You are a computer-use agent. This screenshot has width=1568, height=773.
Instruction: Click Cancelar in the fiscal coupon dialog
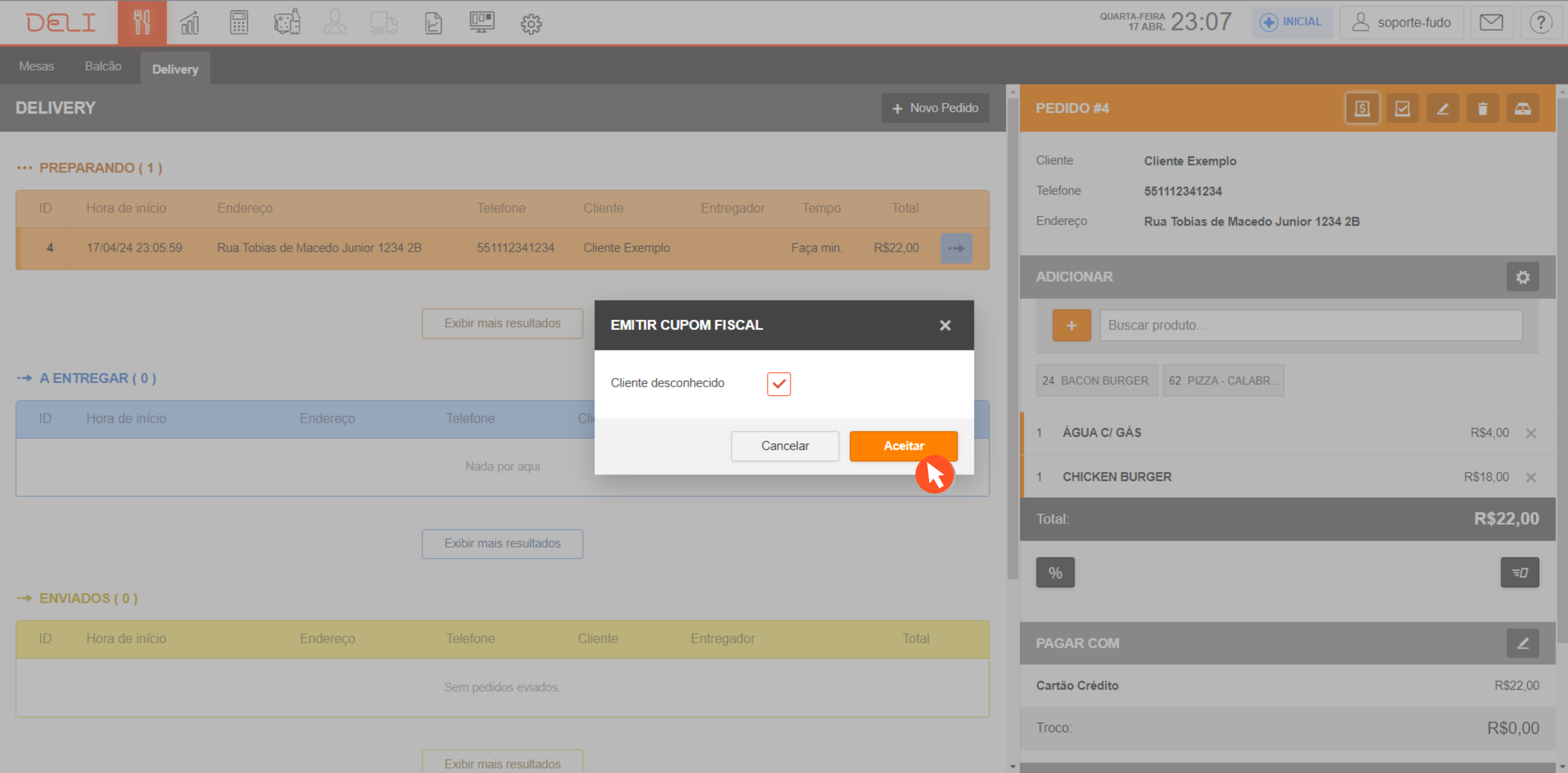pos(785,446)
